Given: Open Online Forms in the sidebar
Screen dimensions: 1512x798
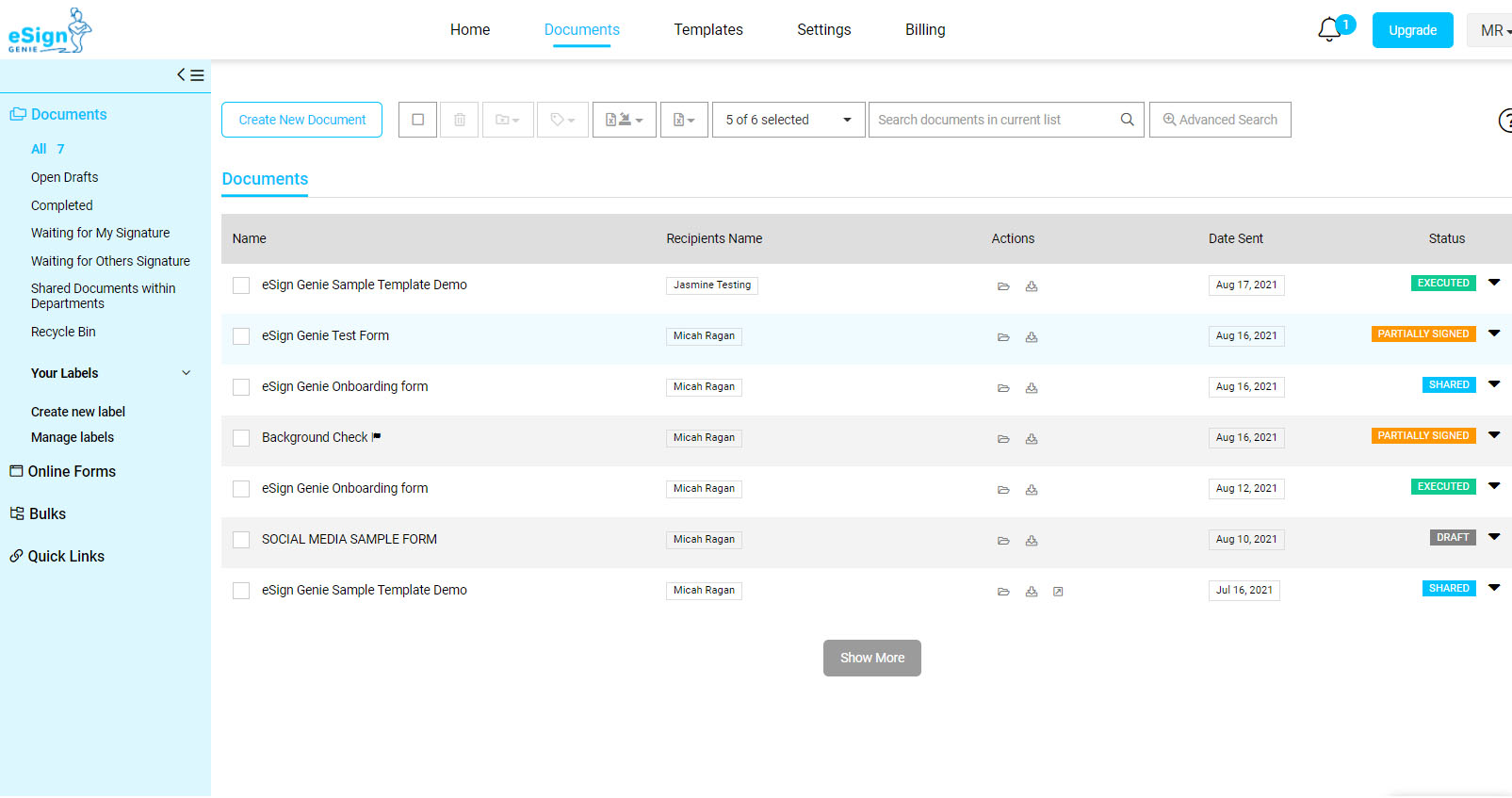Looking at the screenshot, I should (x=63, y=471).
